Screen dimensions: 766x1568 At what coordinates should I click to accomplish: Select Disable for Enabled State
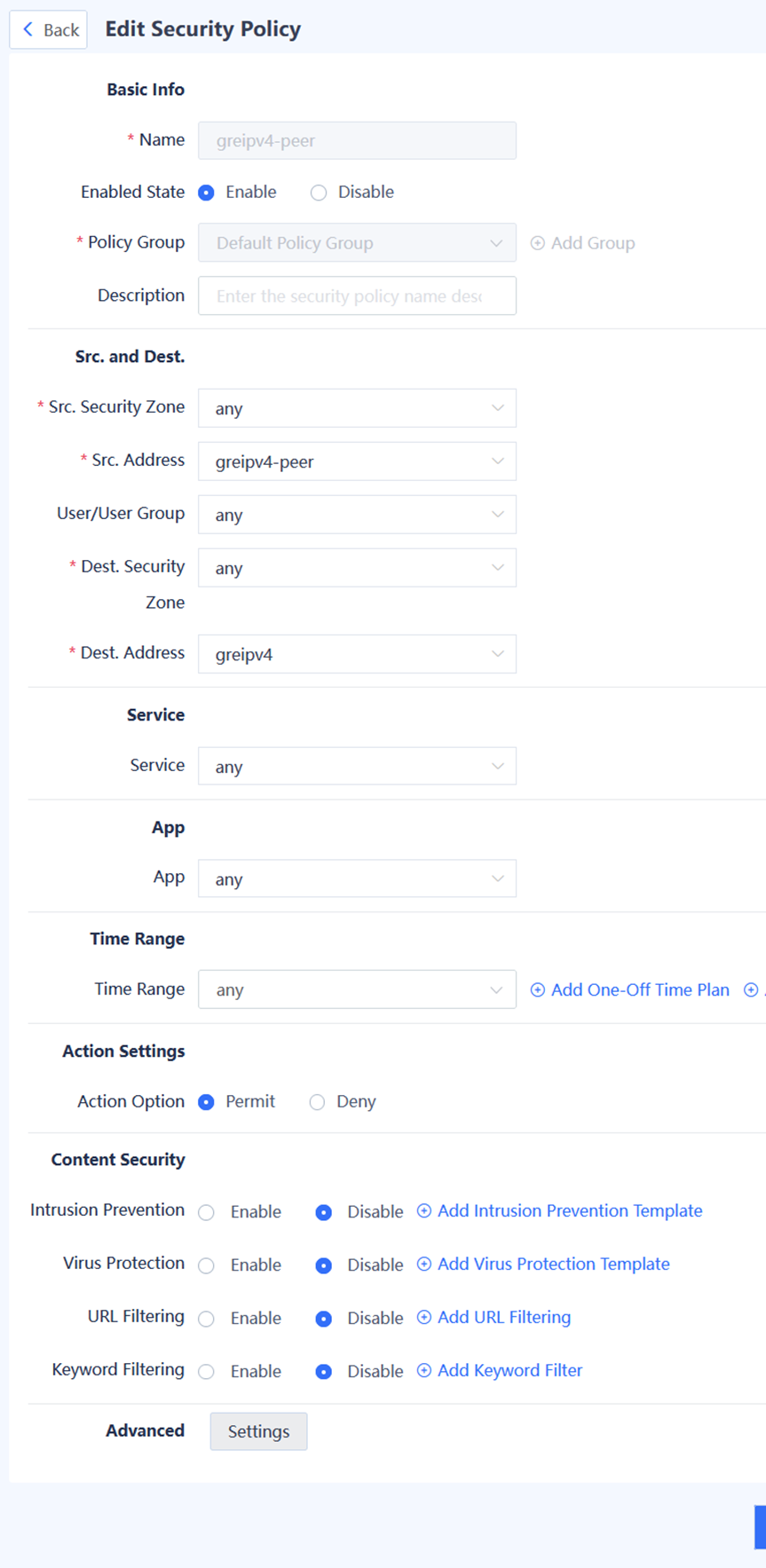point(319,193)
